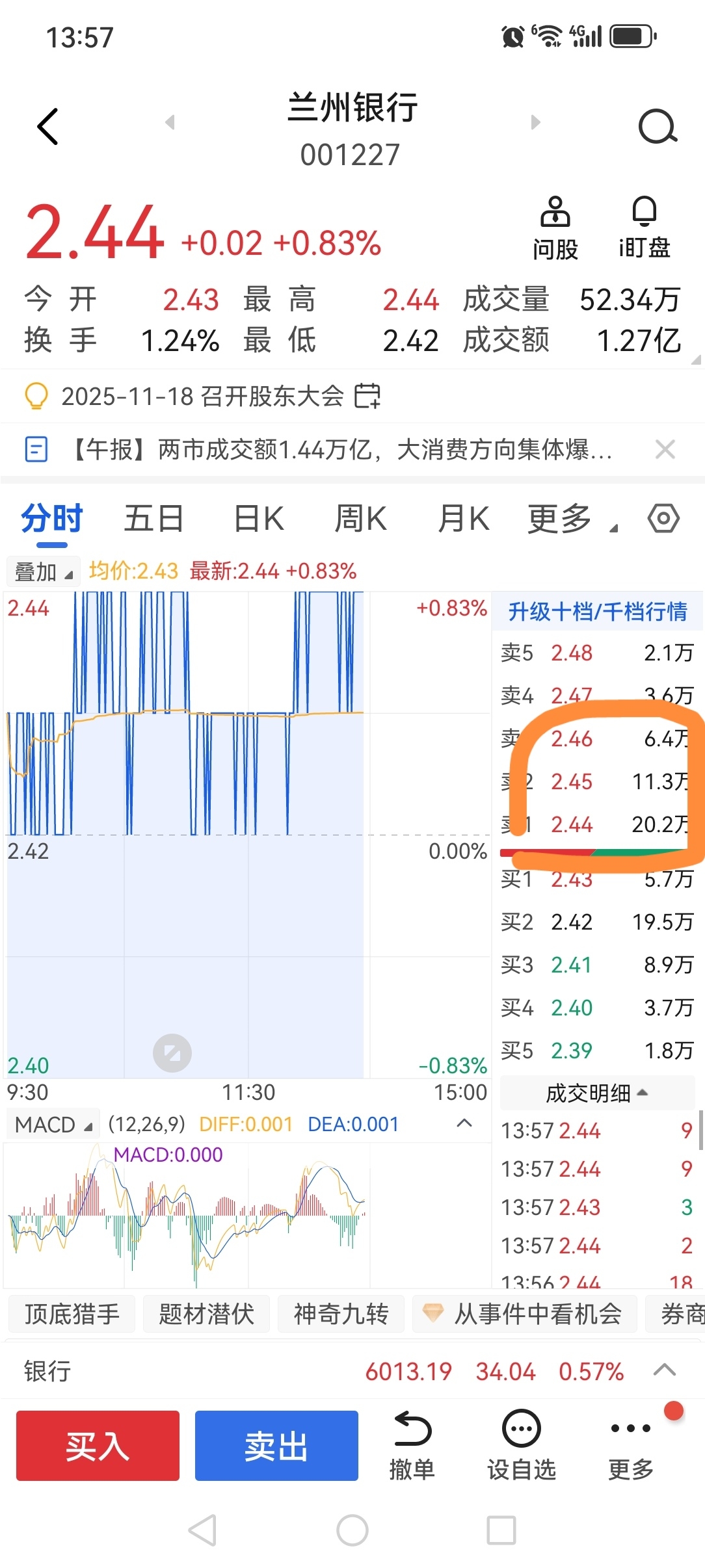
Task: Select the 五日 chart tab
Action: coord(153,519)
